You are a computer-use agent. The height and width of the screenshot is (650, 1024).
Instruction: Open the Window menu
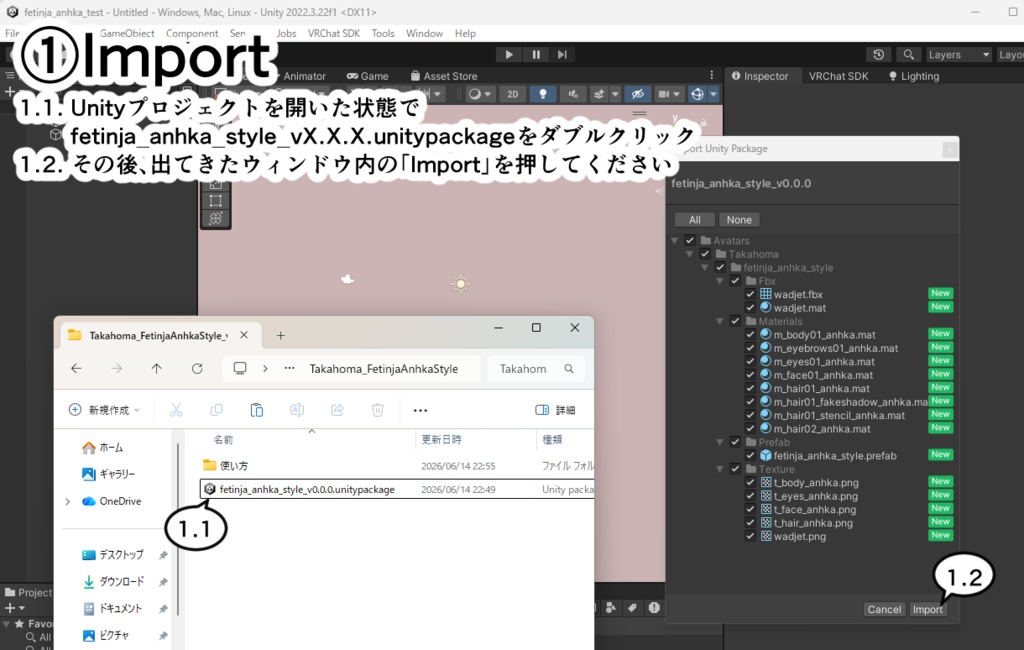[x=424, y=33]
